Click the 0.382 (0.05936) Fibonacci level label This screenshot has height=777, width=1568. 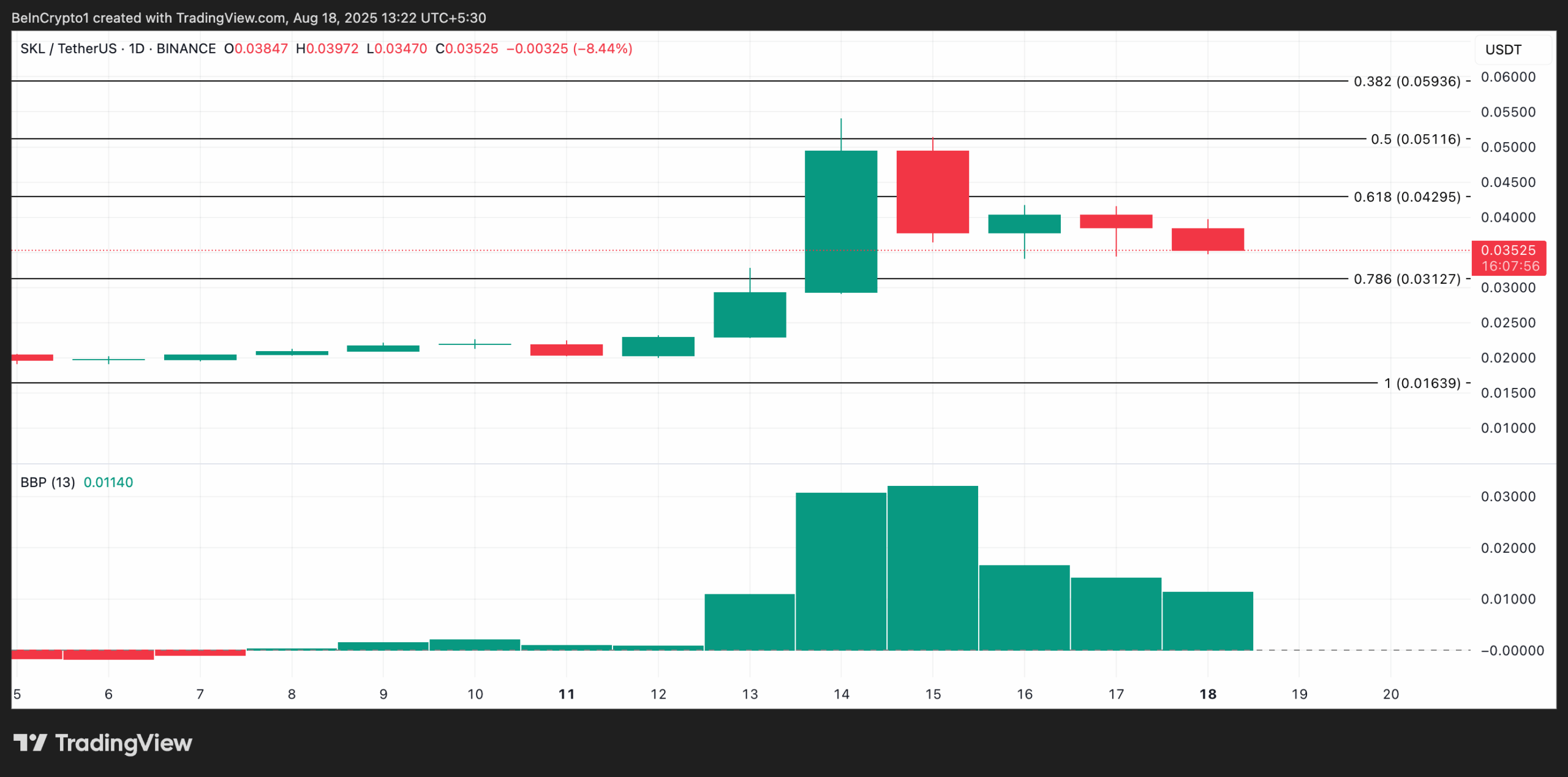pos(1412,82)
